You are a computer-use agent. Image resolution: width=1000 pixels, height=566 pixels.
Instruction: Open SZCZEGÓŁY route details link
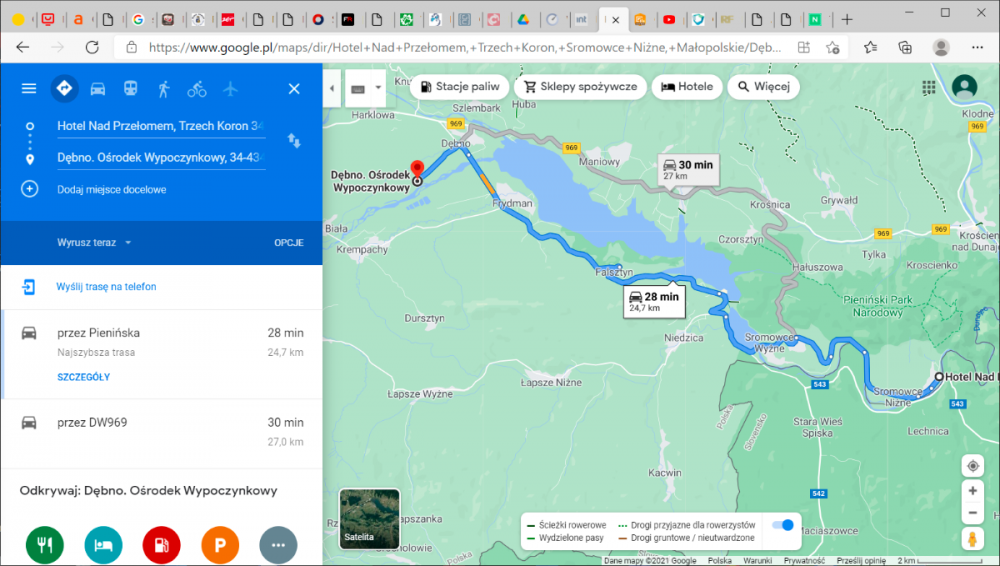coord(83,377)
